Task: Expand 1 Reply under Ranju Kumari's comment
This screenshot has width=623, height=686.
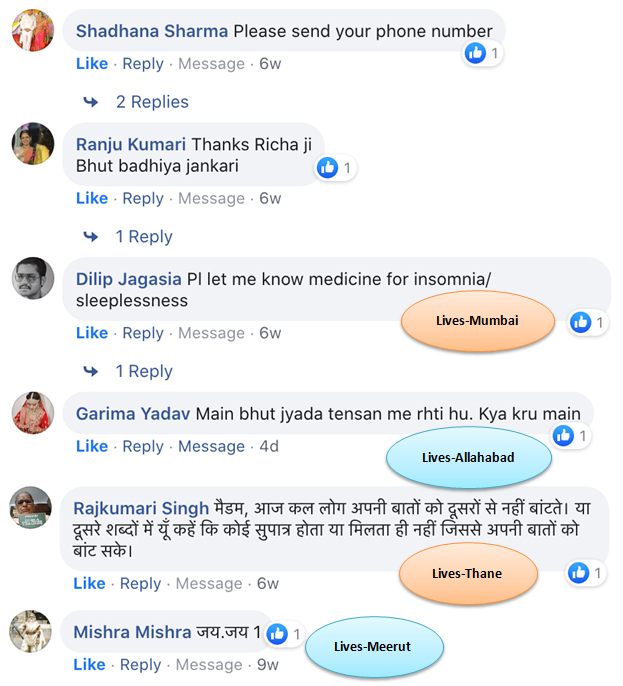Action: point(144,237)
